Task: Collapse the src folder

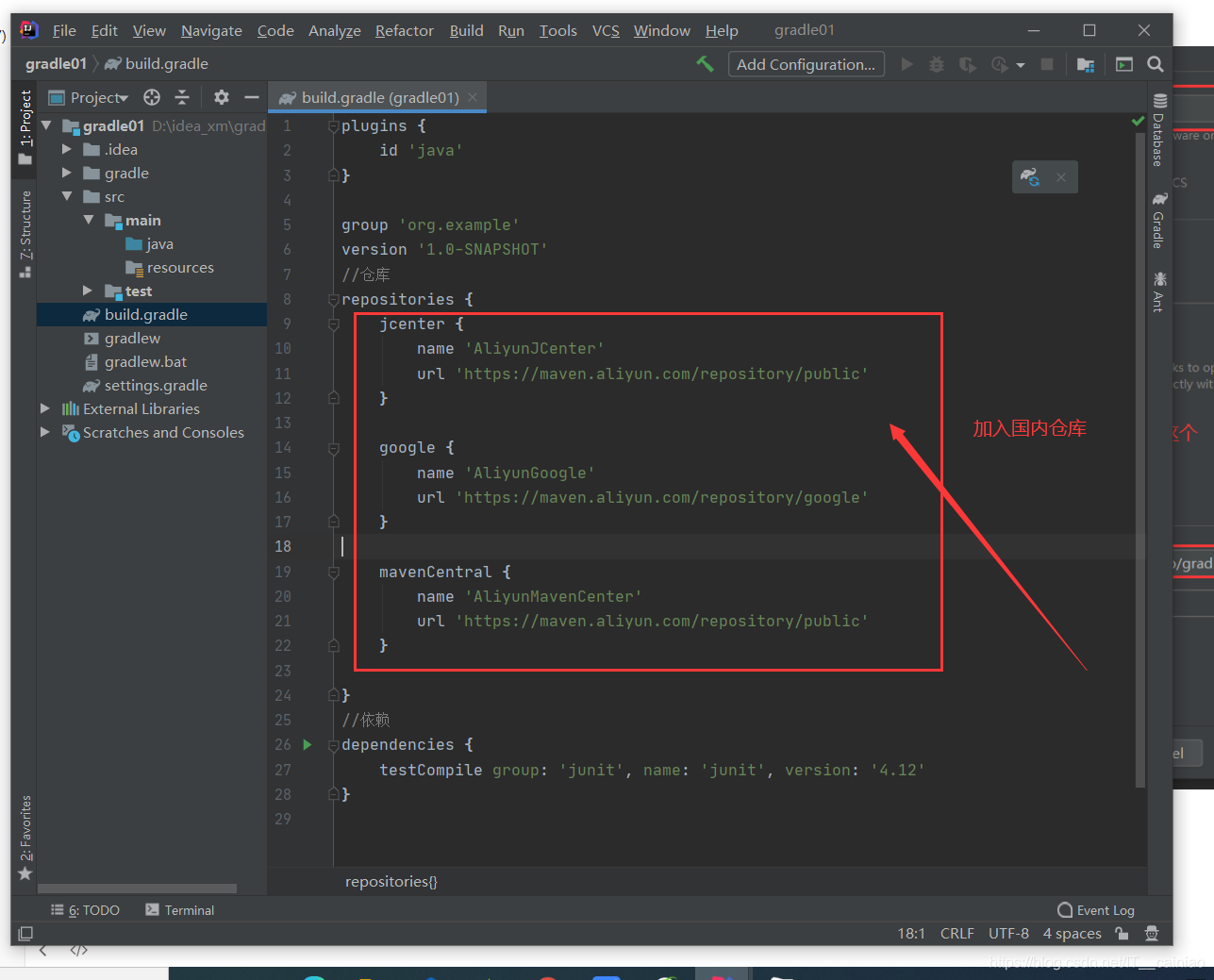Action: coord(67,196)
